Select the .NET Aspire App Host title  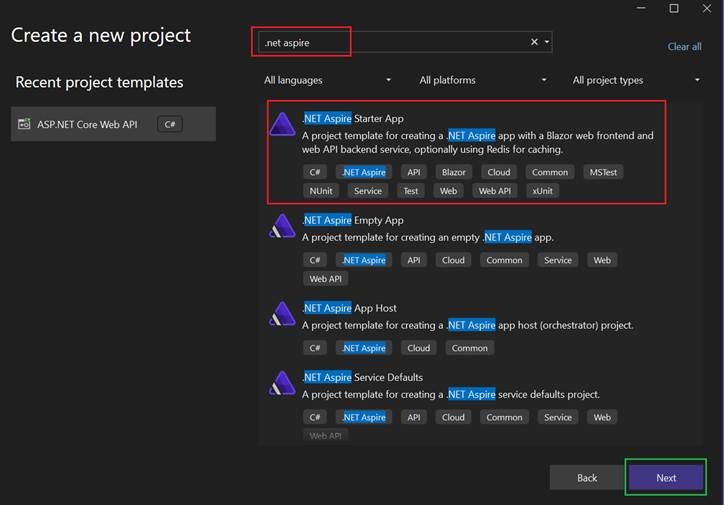(x=350, y=308)
